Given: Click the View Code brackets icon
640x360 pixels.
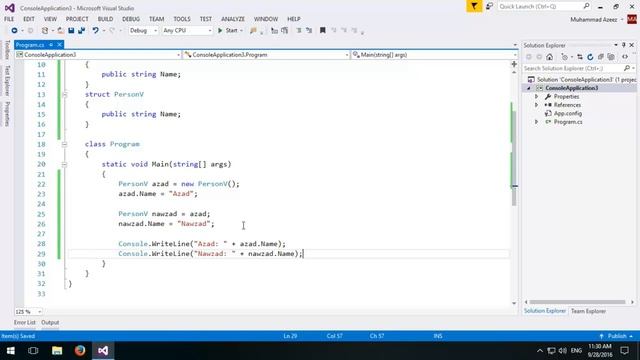Looking at the screenshot, I should point(625,57).
